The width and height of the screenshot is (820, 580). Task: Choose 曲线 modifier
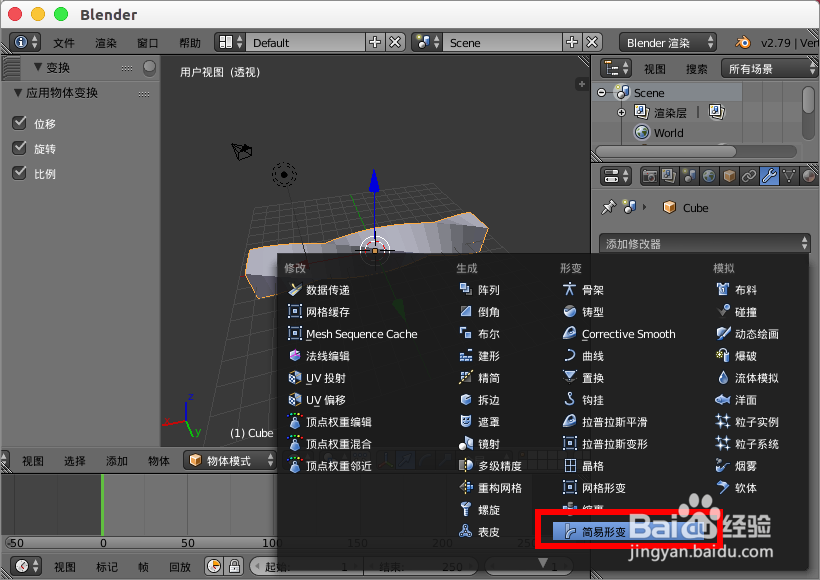(583, 356)
